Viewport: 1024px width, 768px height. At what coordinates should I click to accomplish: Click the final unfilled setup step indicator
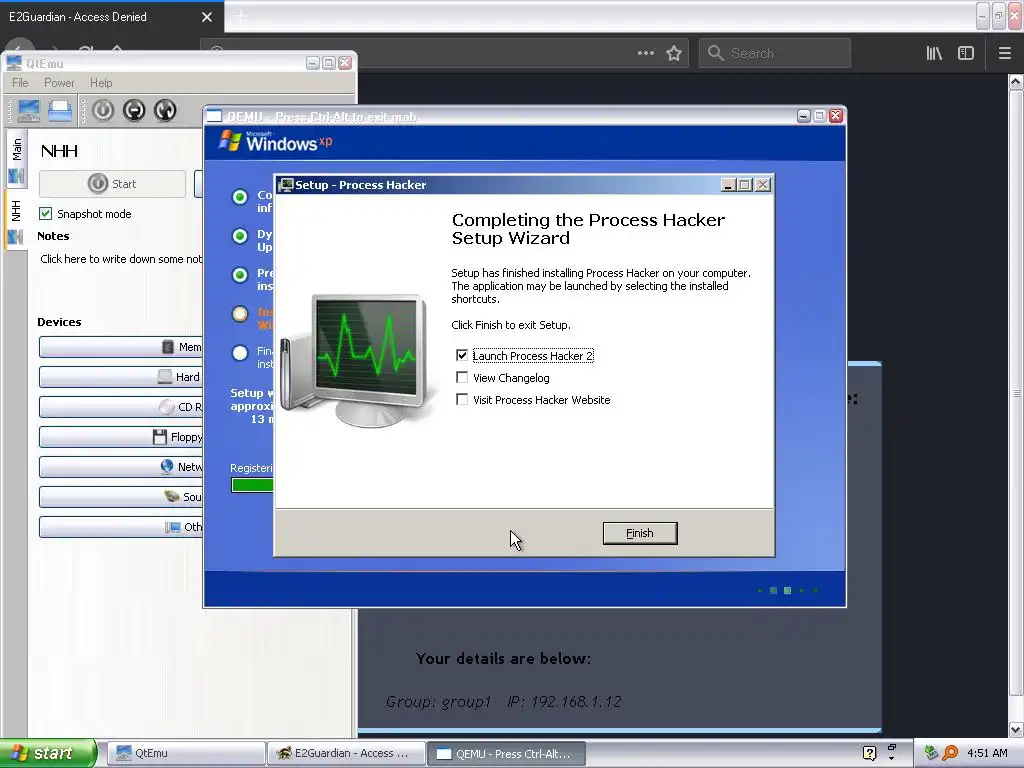point(240,353)
